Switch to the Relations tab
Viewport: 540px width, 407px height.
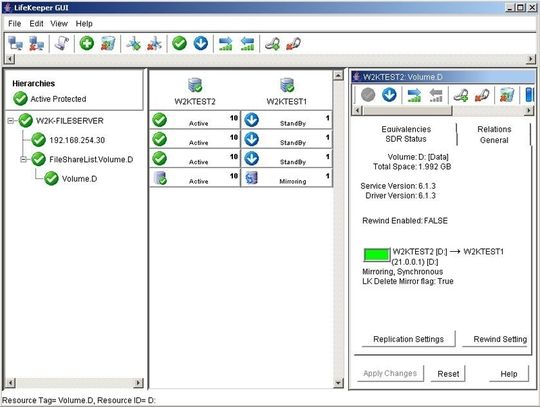pyautogui.click(x=494, y=129)
